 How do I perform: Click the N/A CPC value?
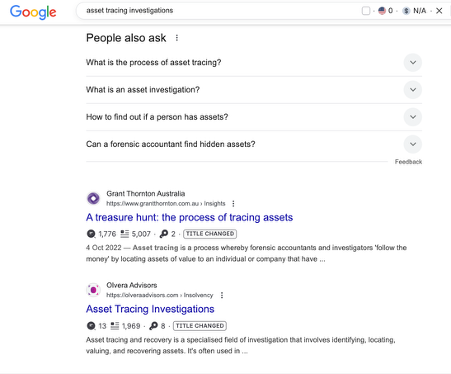[x=420, y=11]
